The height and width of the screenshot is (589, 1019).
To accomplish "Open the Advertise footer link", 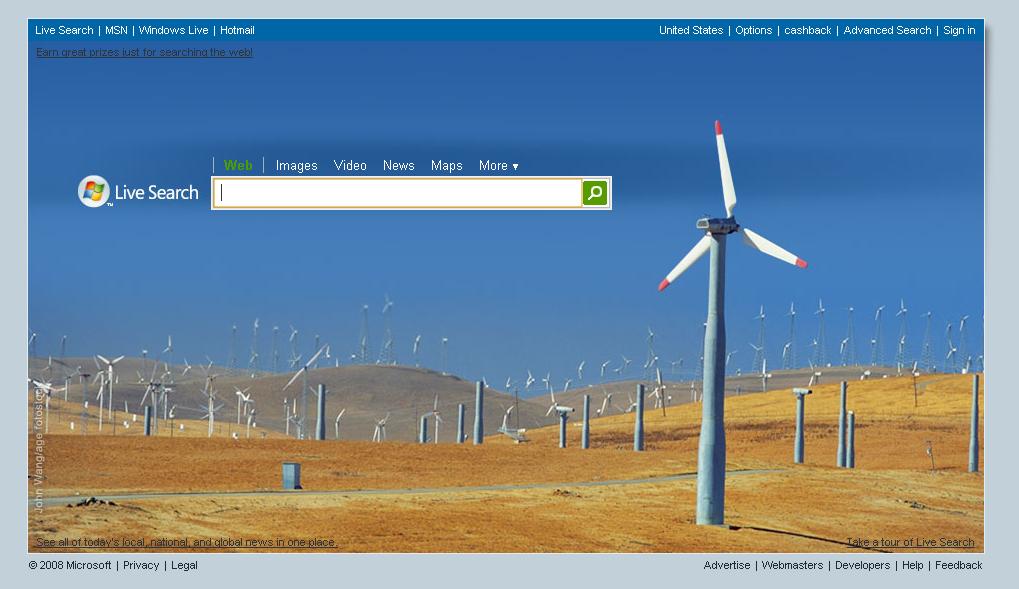I will coord(727,565).
